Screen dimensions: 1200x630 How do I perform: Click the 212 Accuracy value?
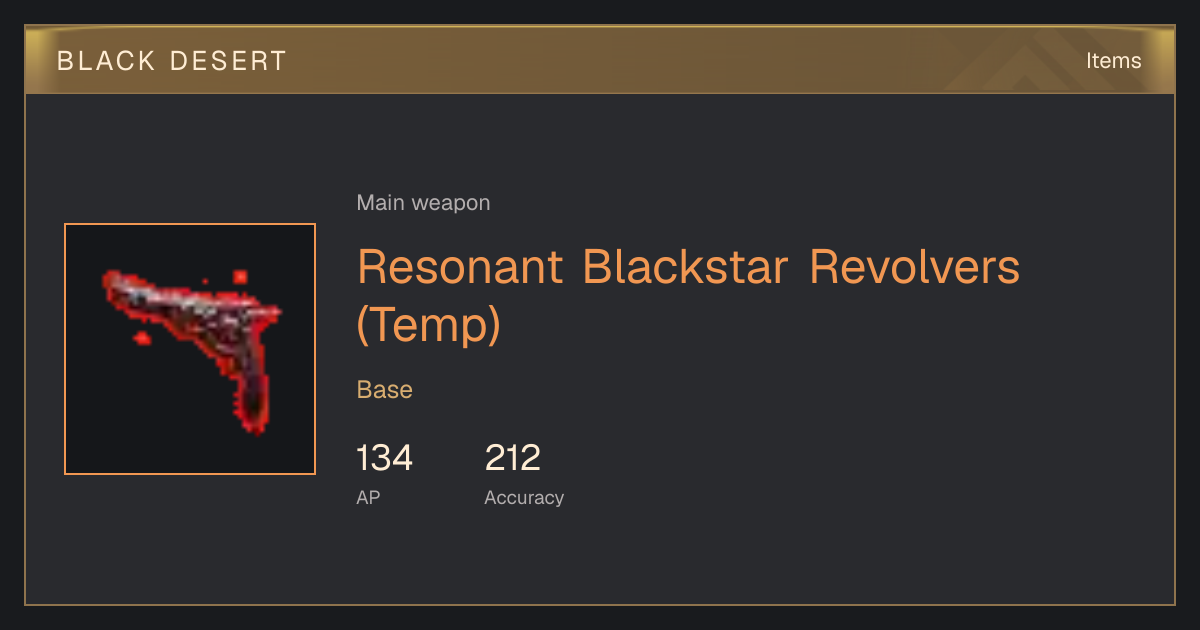tap(512, 458)
